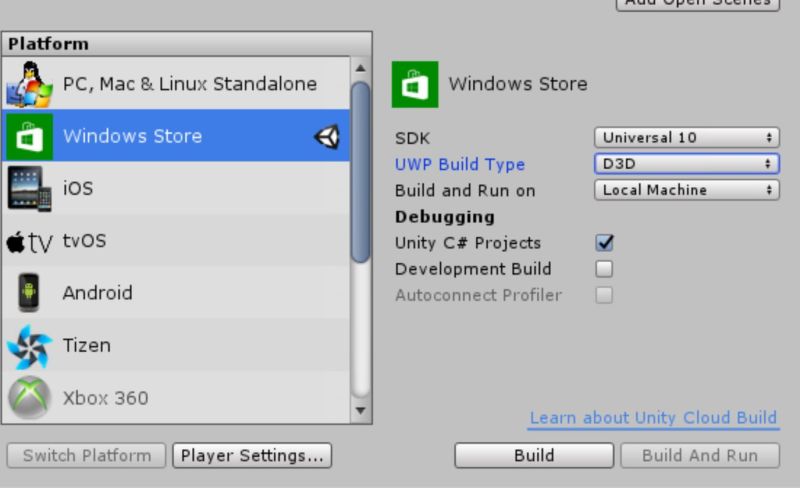Select the iOS platform label

coord(78,188)
